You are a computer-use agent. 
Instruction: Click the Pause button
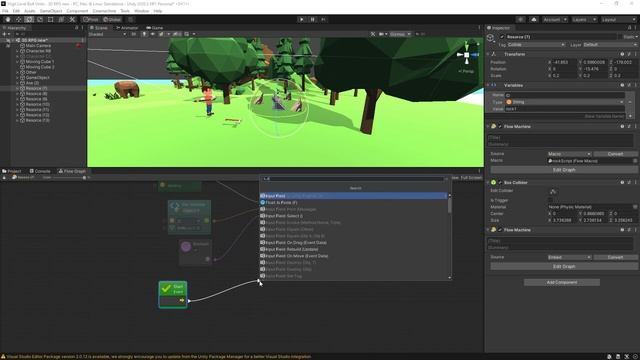(x=313, y=20)
